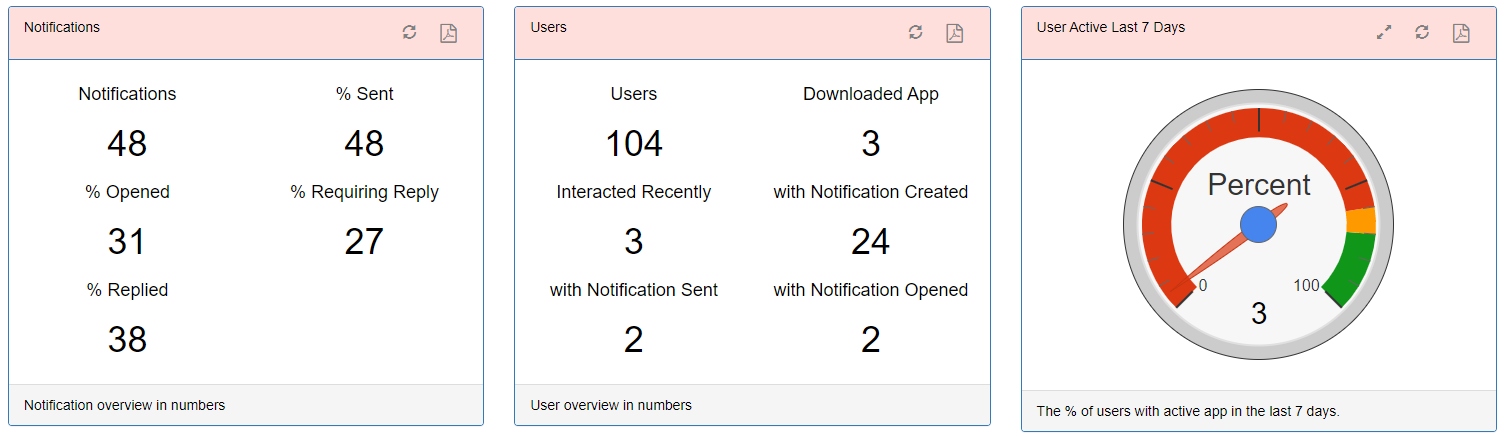Click the with Notification Created value 24
The width and height of the screenshot is (1504, 438).
click(x=870, y=242)
